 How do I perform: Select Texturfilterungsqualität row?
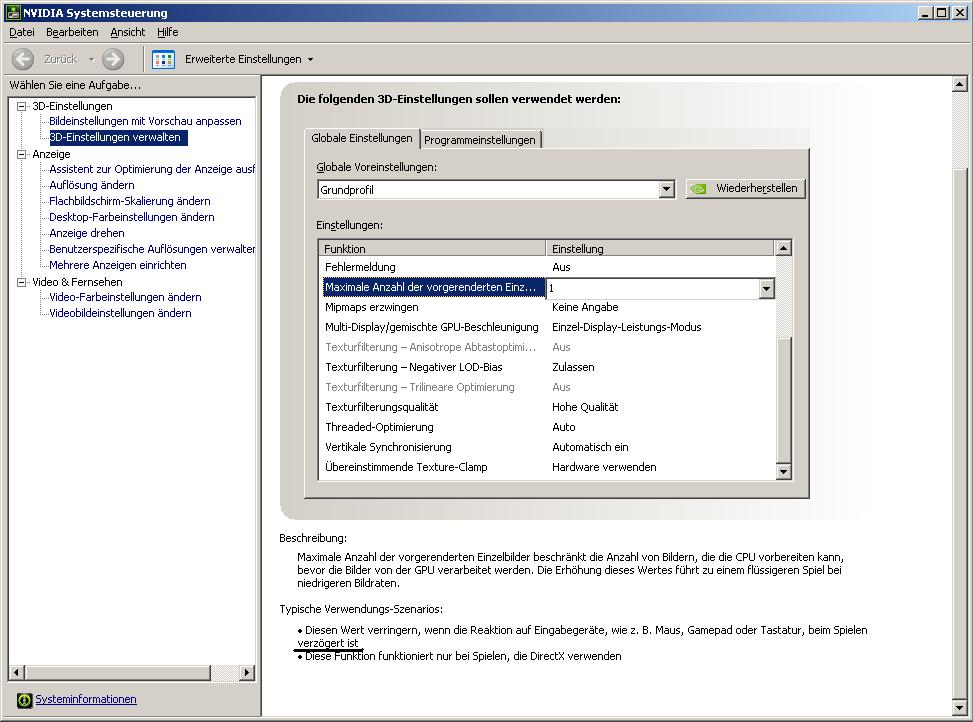[547, 407]
